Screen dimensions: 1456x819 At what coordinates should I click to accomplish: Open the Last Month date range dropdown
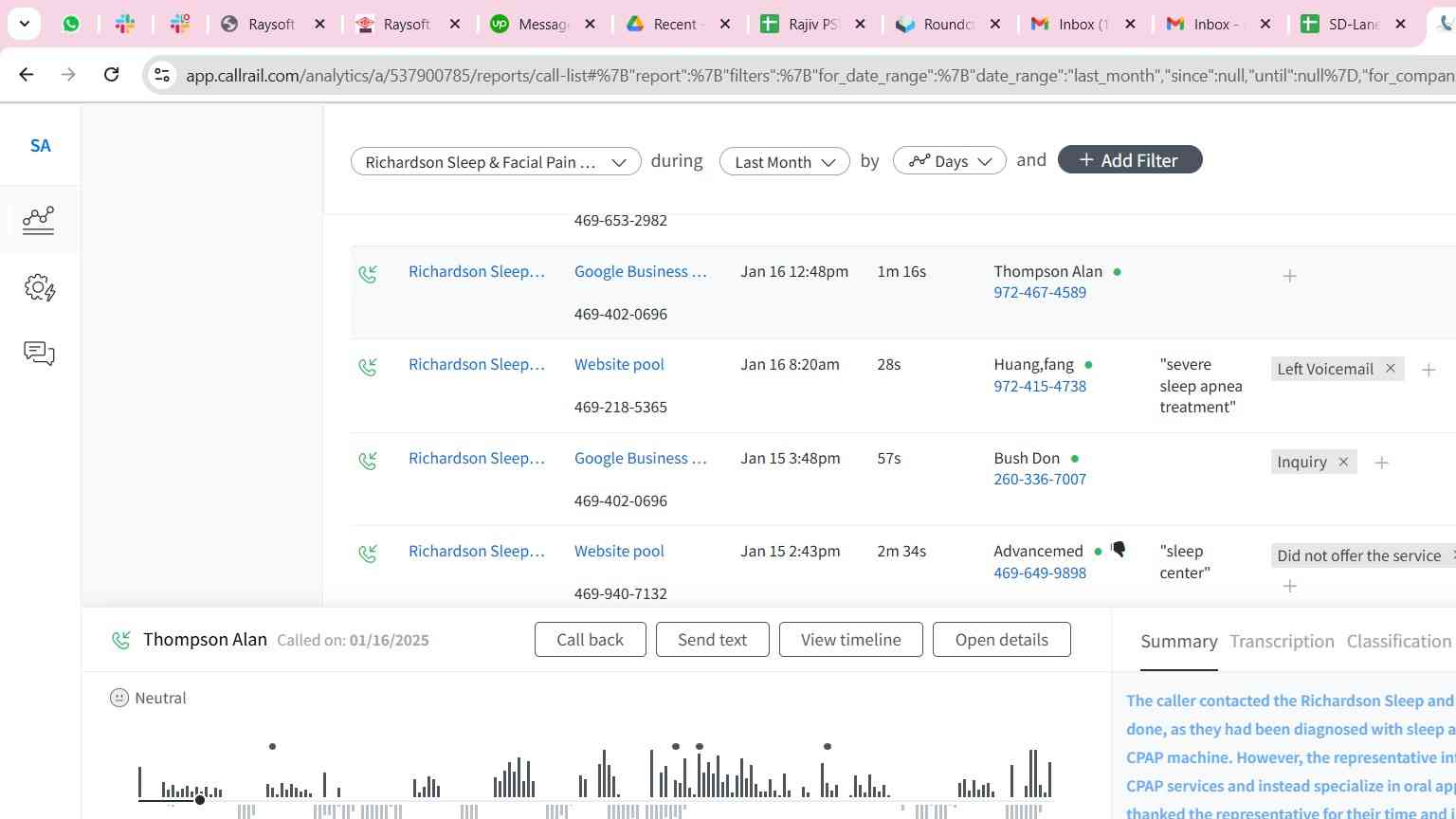(x=784, y=161)
